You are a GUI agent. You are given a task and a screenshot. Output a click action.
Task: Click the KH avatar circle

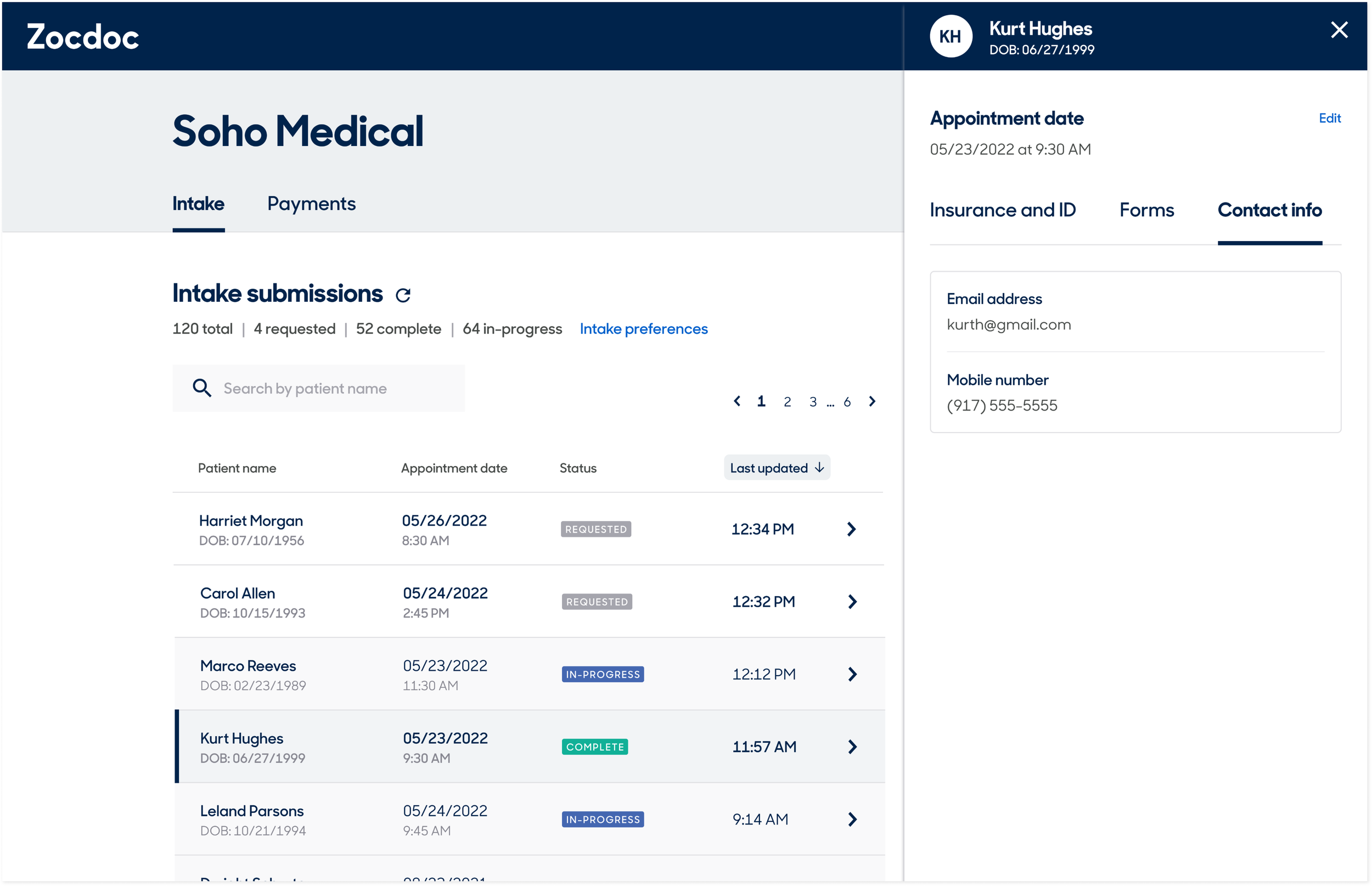click(951, 36)
